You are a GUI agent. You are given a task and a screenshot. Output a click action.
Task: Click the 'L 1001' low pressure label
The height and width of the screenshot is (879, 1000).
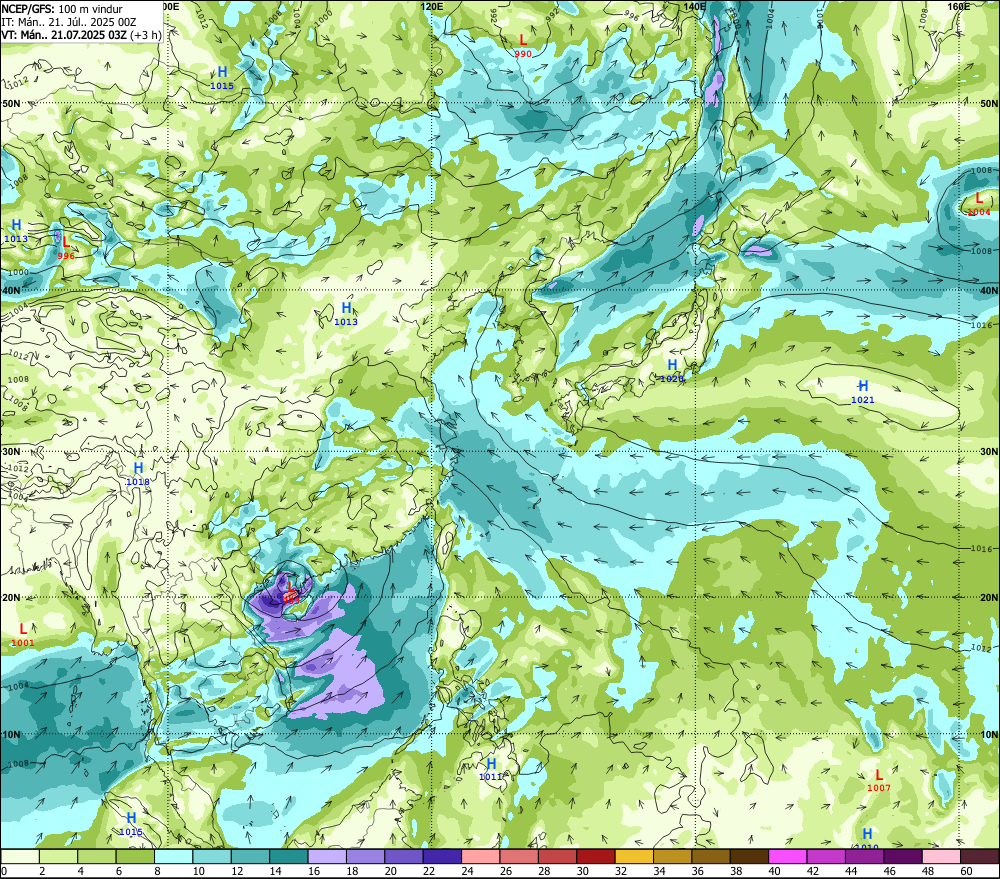point(23,635)
